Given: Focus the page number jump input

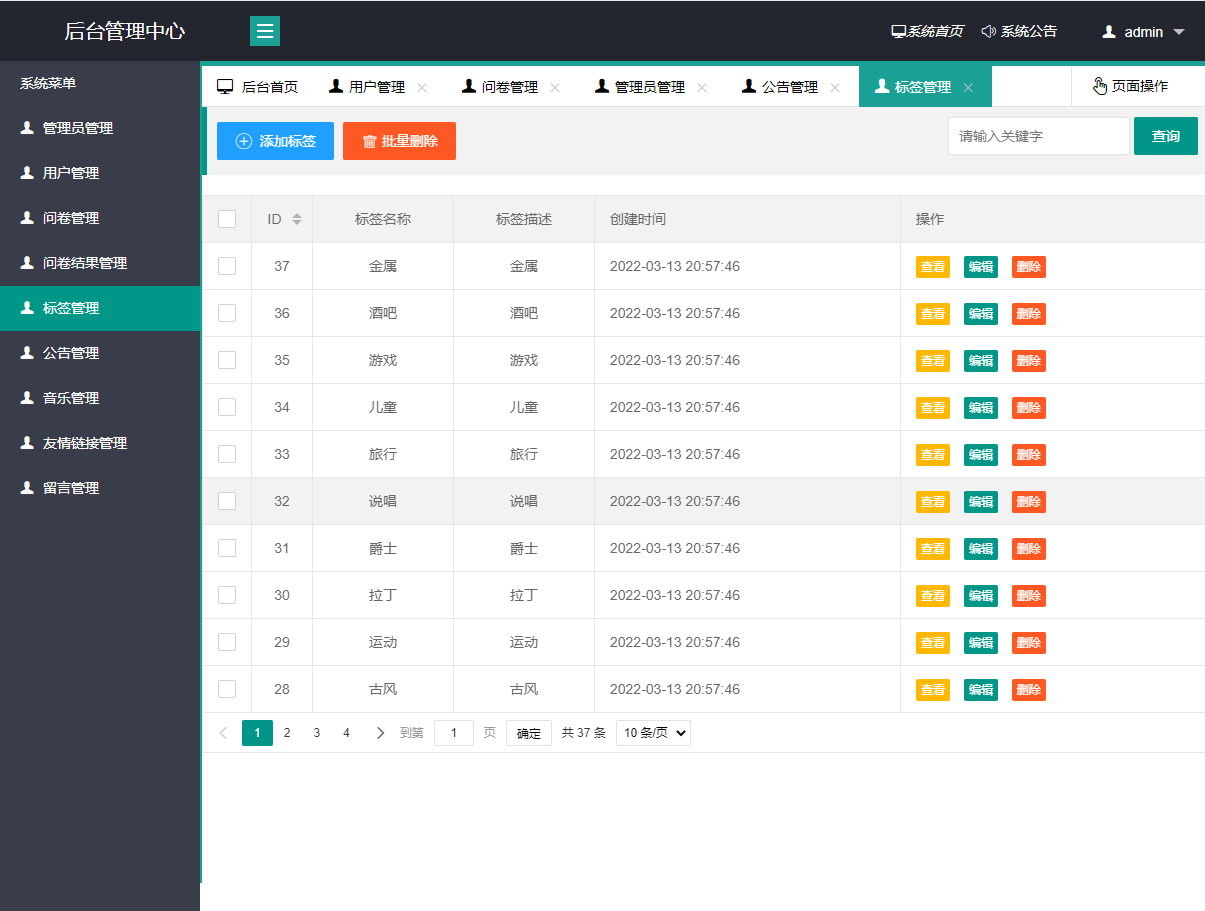Looking at the screenshot, I should point(454,733).
